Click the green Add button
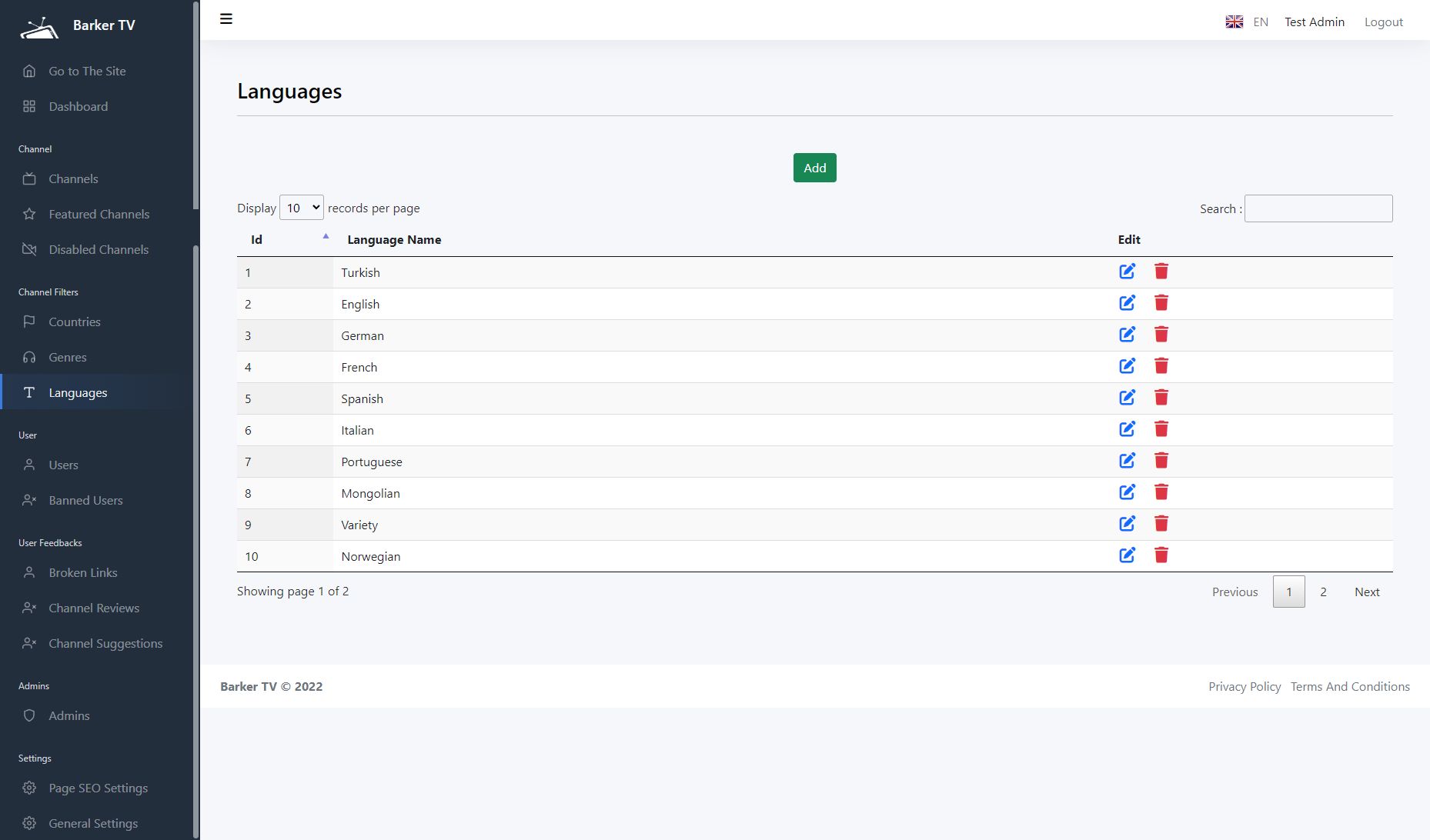 [814, 168]
